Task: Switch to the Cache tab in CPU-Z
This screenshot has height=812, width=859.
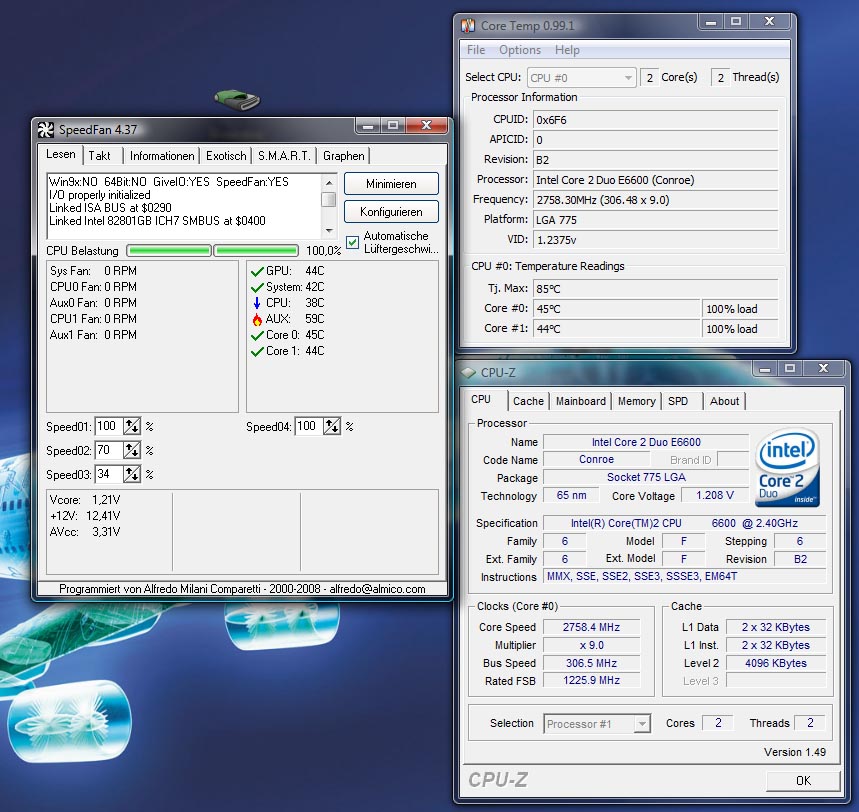Action: click(x=528, y=401)
